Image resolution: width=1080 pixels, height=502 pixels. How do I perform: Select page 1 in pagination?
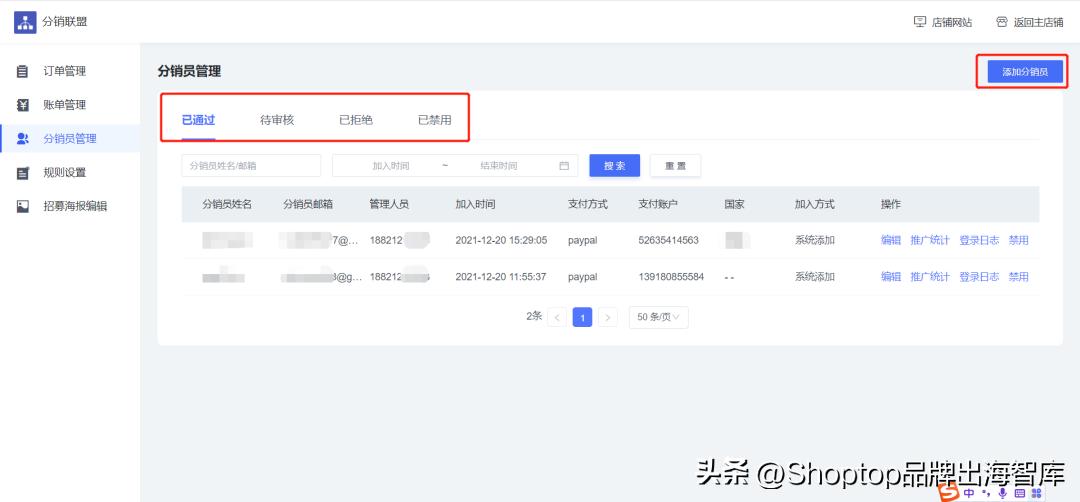pyautogui.click(x=583, y=317)
